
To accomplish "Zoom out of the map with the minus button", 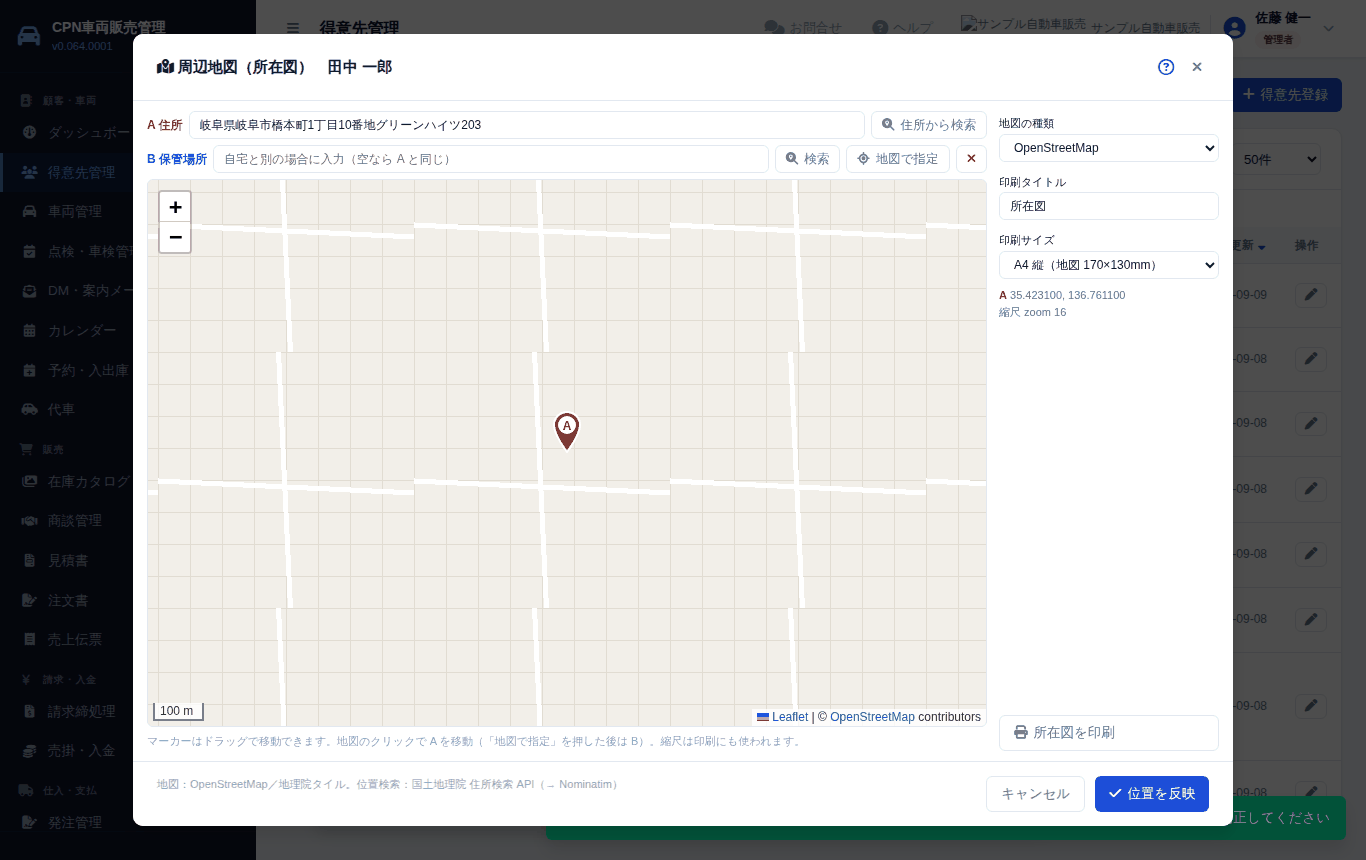I will 175,237.
